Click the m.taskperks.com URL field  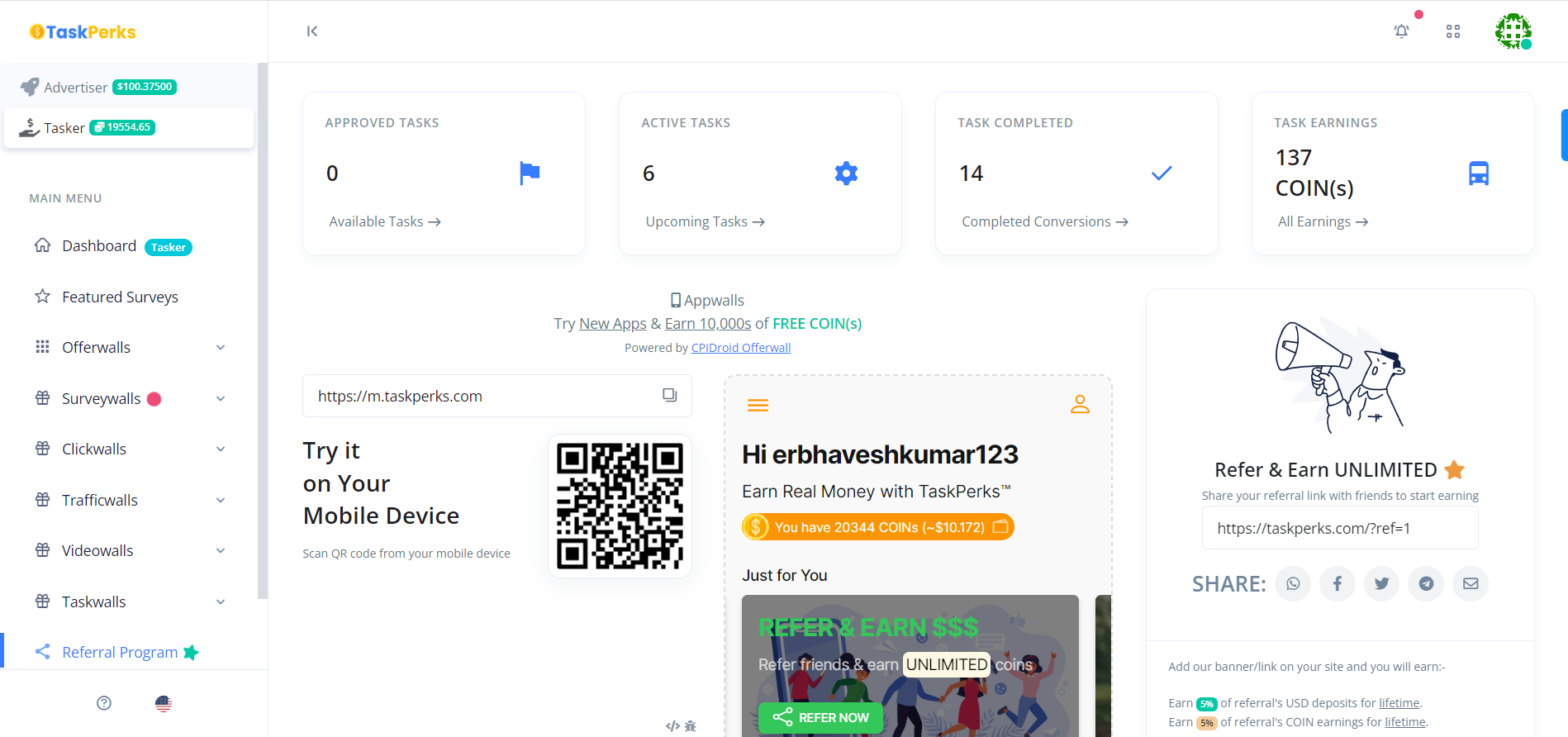497,396
